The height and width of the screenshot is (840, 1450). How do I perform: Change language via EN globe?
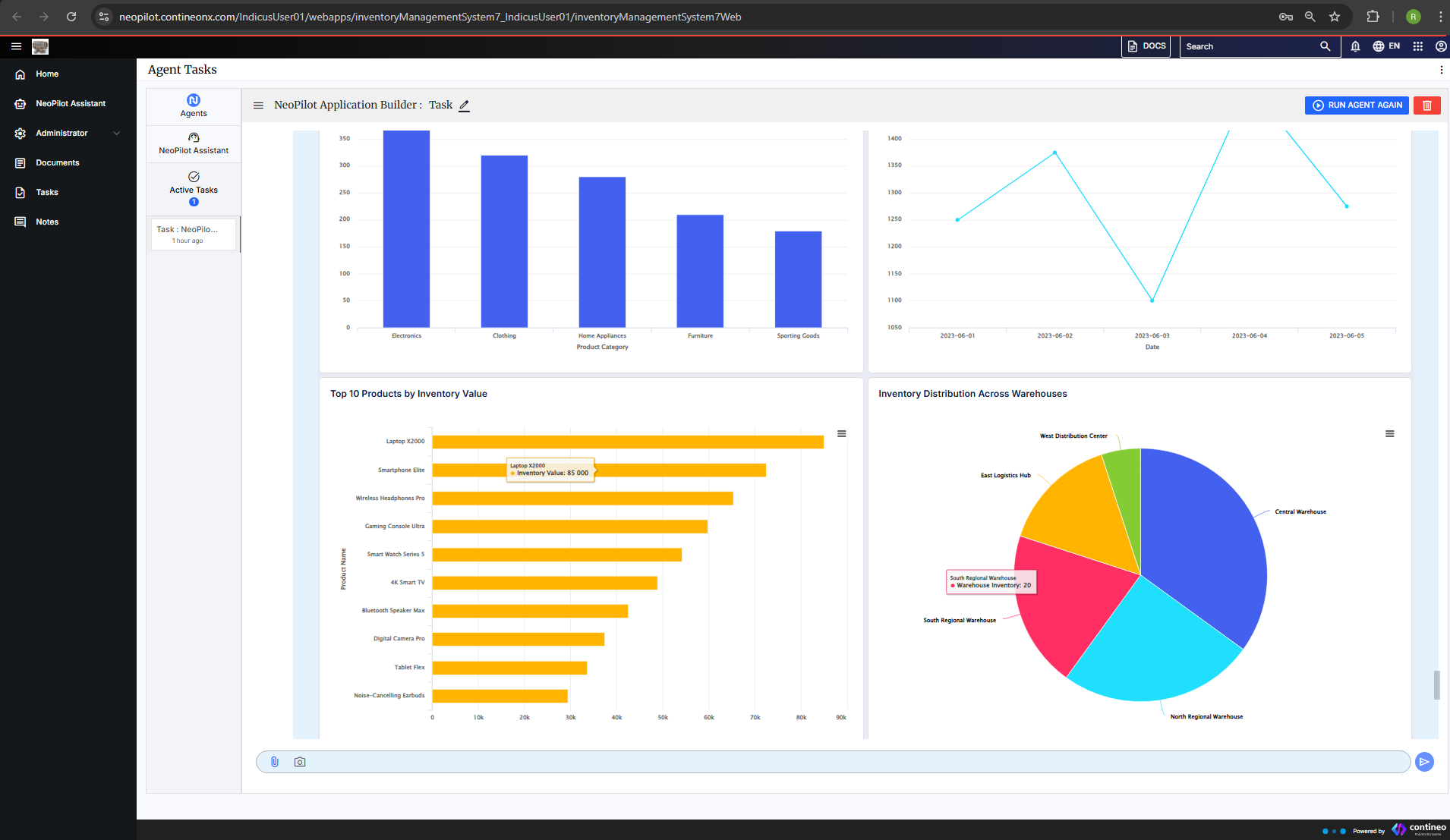click(1386, 46)
